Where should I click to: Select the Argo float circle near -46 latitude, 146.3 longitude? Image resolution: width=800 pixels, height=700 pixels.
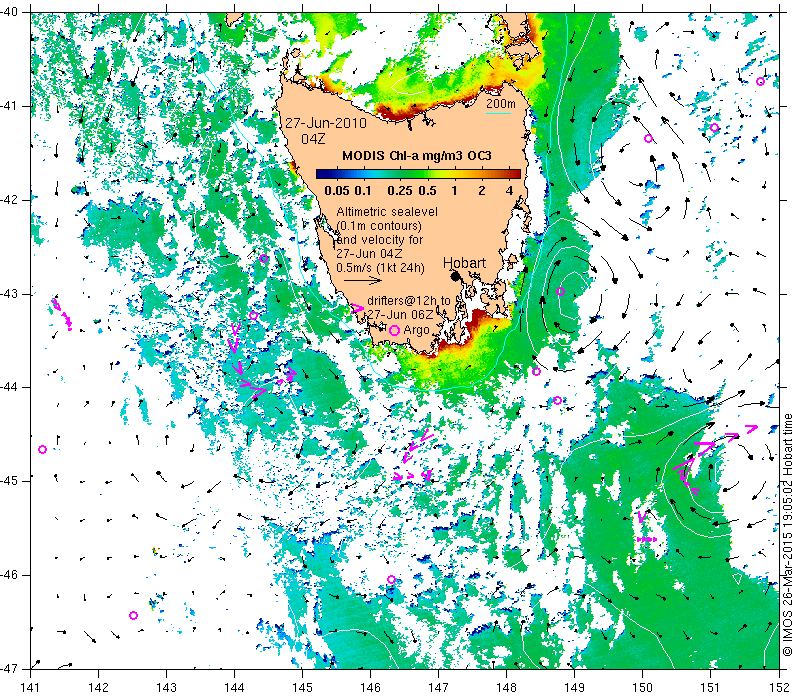[391, 579]
